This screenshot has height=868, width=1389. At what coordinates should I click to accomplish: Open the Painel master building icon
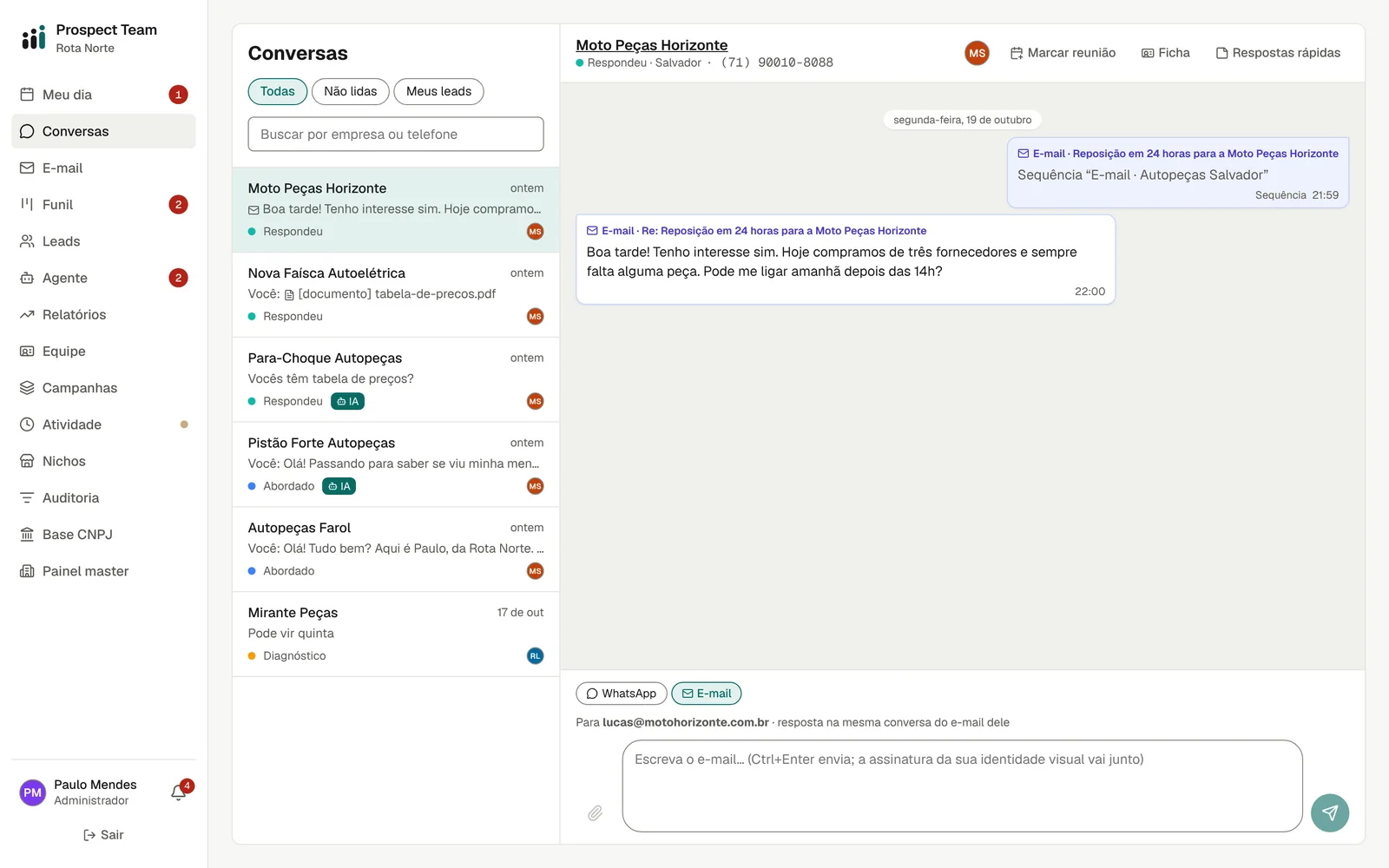pyautogui.click(x=27, y=571)
